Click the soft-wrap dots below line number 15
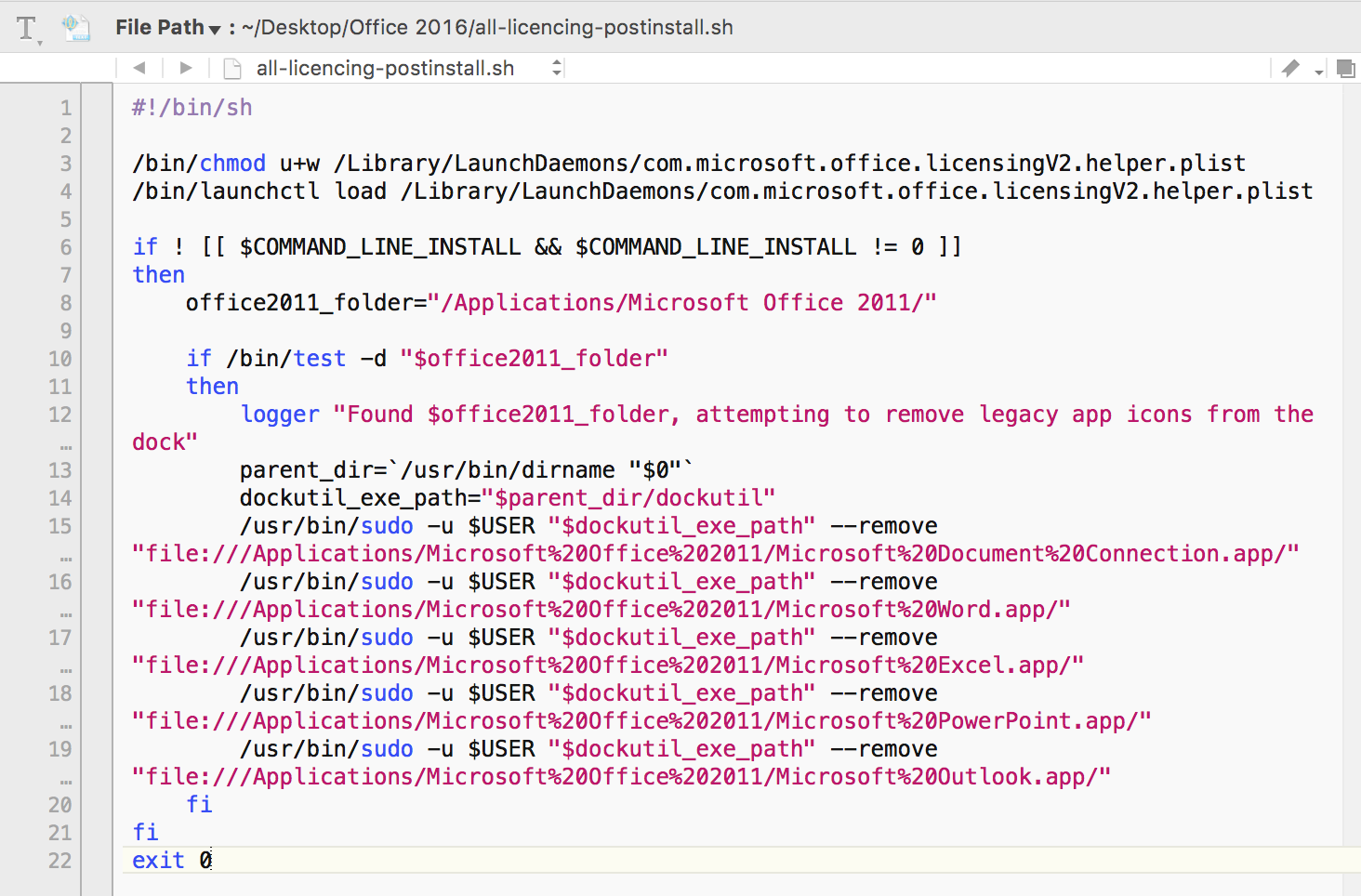 (66, 559)
